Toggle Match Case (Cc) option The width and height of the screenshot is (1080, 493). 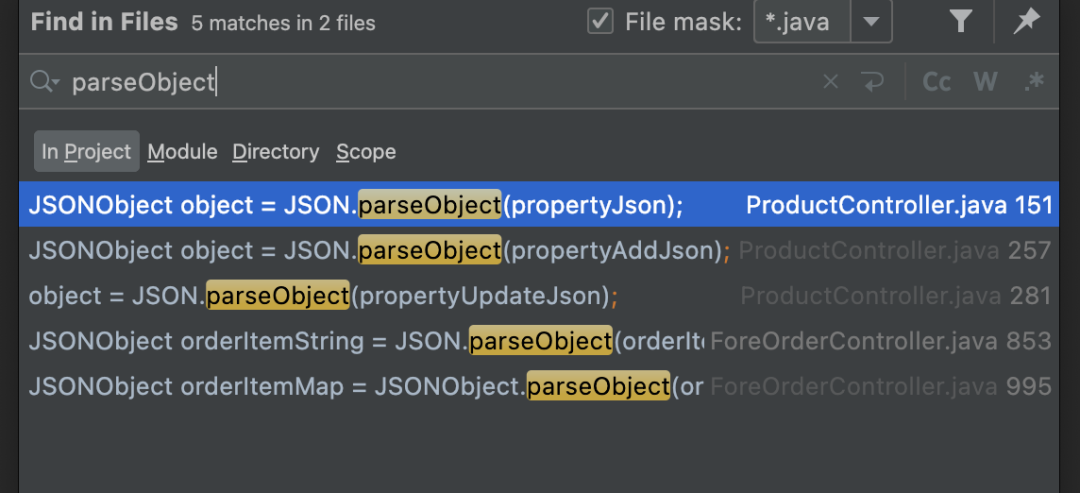[x=936, y=82]
